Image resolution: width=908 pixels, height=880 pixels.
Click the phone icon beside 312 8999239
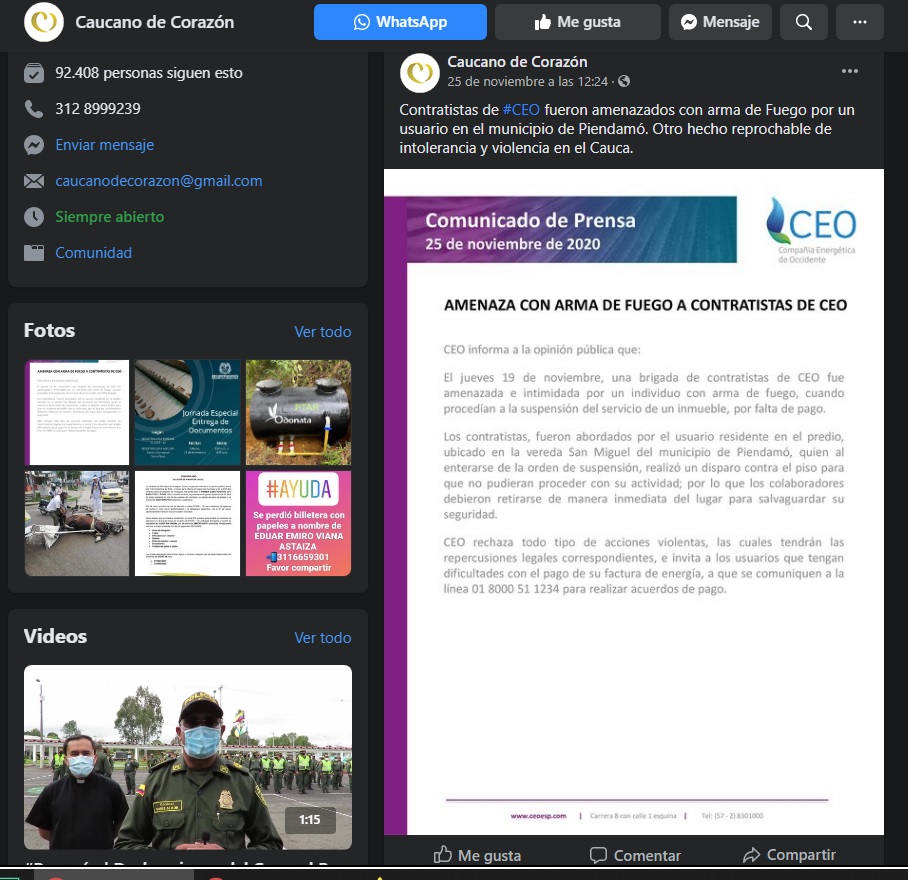(34, 109)
